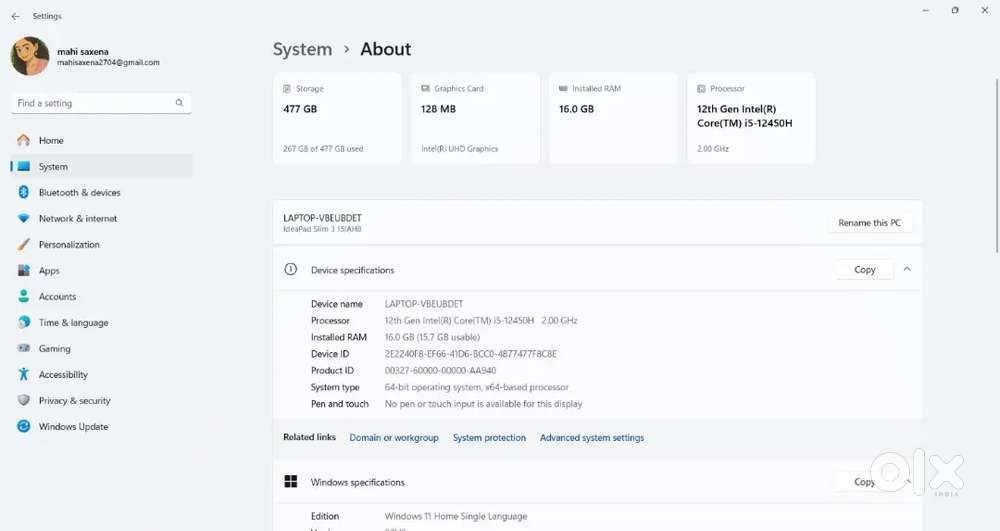1000x531 pixels.
Task: Open Domain or workgroup link
Action: (394, 438)
